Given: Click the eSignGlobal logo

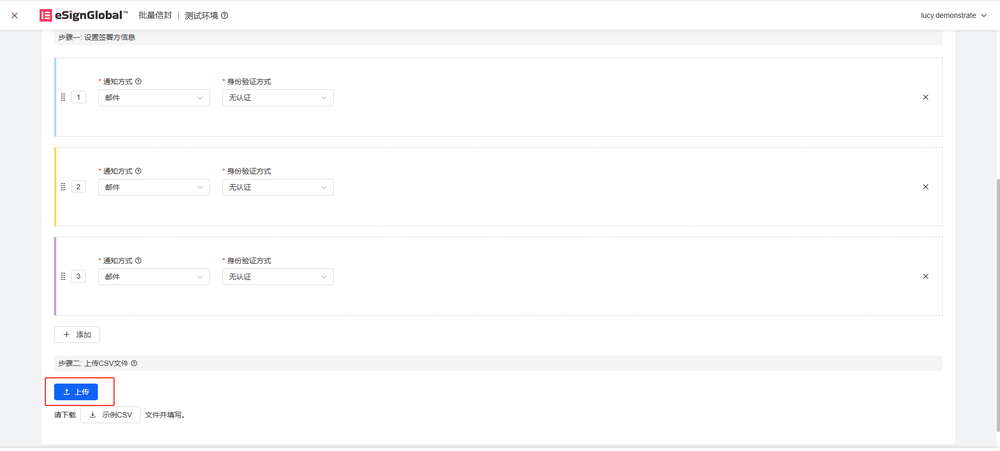Looking at the screenshot, I should click(x=84, y=16).
